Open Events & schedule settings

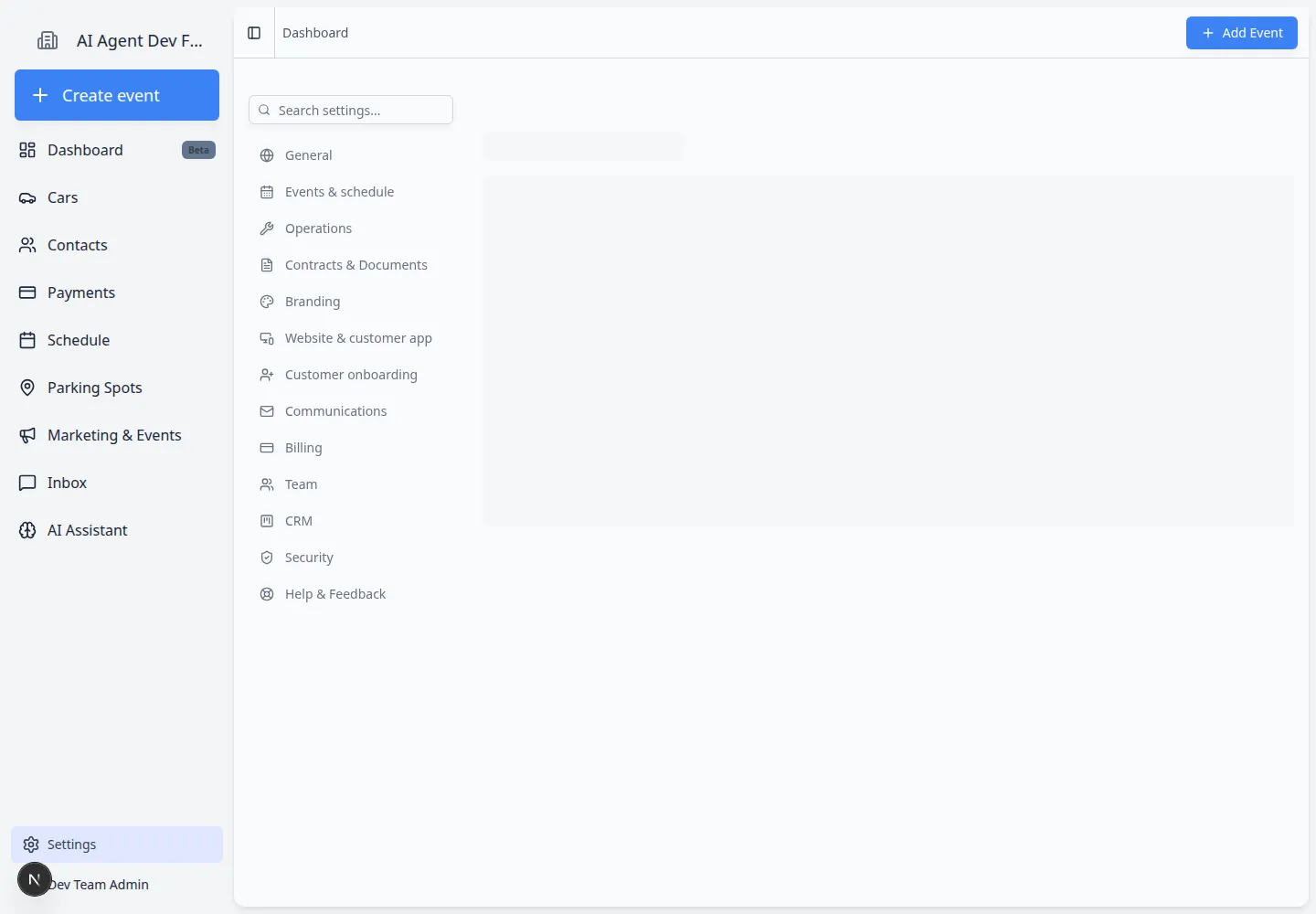[x=351, y=192]
